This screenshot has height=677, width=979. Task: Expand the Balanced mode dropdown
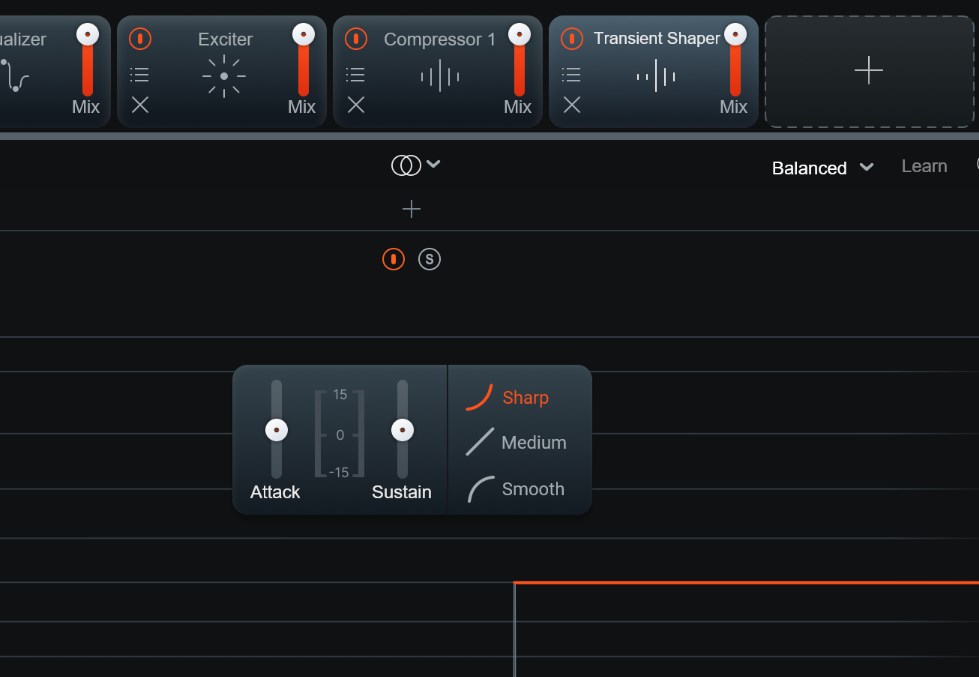[x=822, y=168]
